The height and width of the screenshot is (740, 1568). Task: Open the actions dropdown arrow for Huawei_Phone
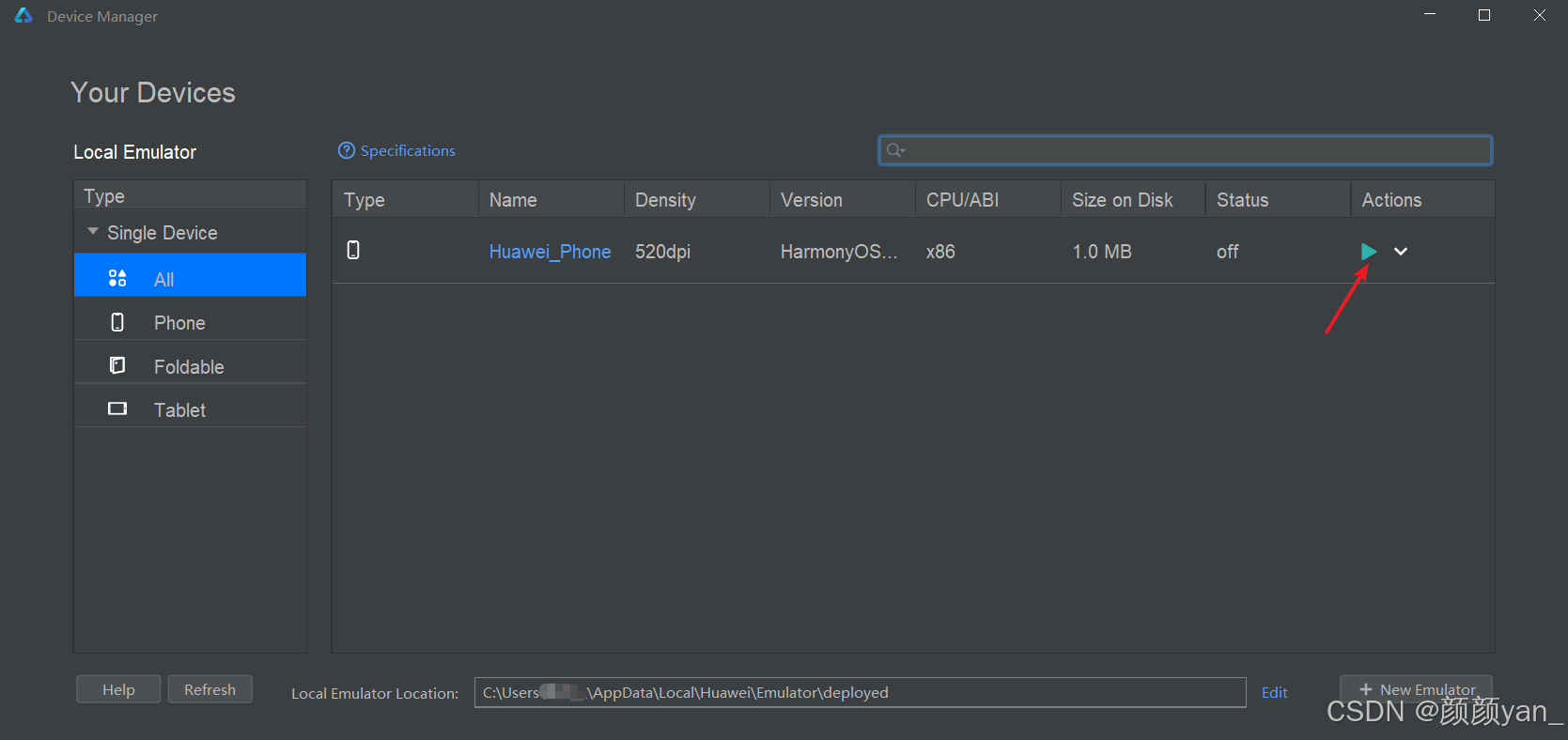tap(1401, 252)
